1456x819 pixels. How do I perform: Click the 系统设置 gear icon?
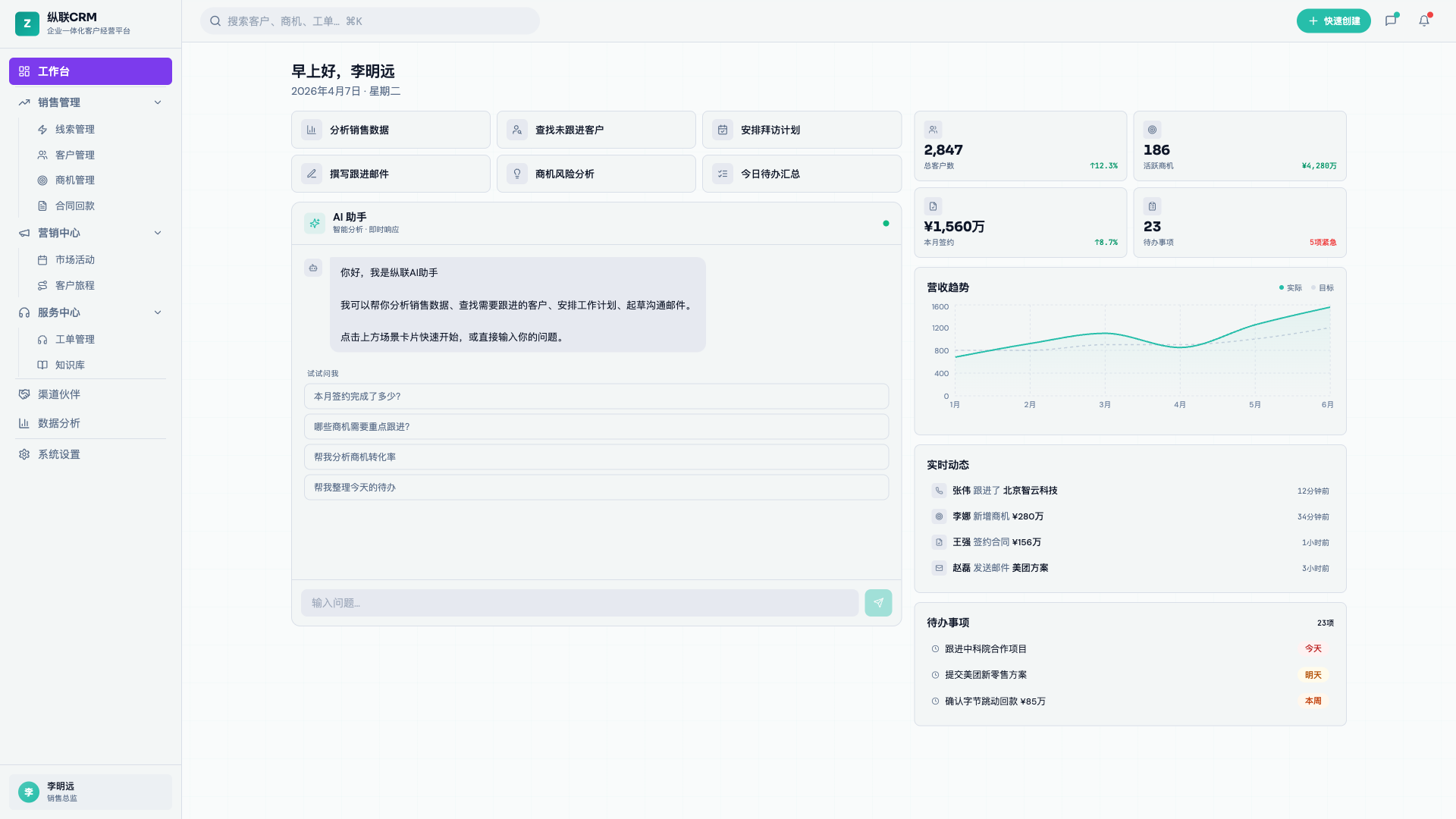point(24,453)
